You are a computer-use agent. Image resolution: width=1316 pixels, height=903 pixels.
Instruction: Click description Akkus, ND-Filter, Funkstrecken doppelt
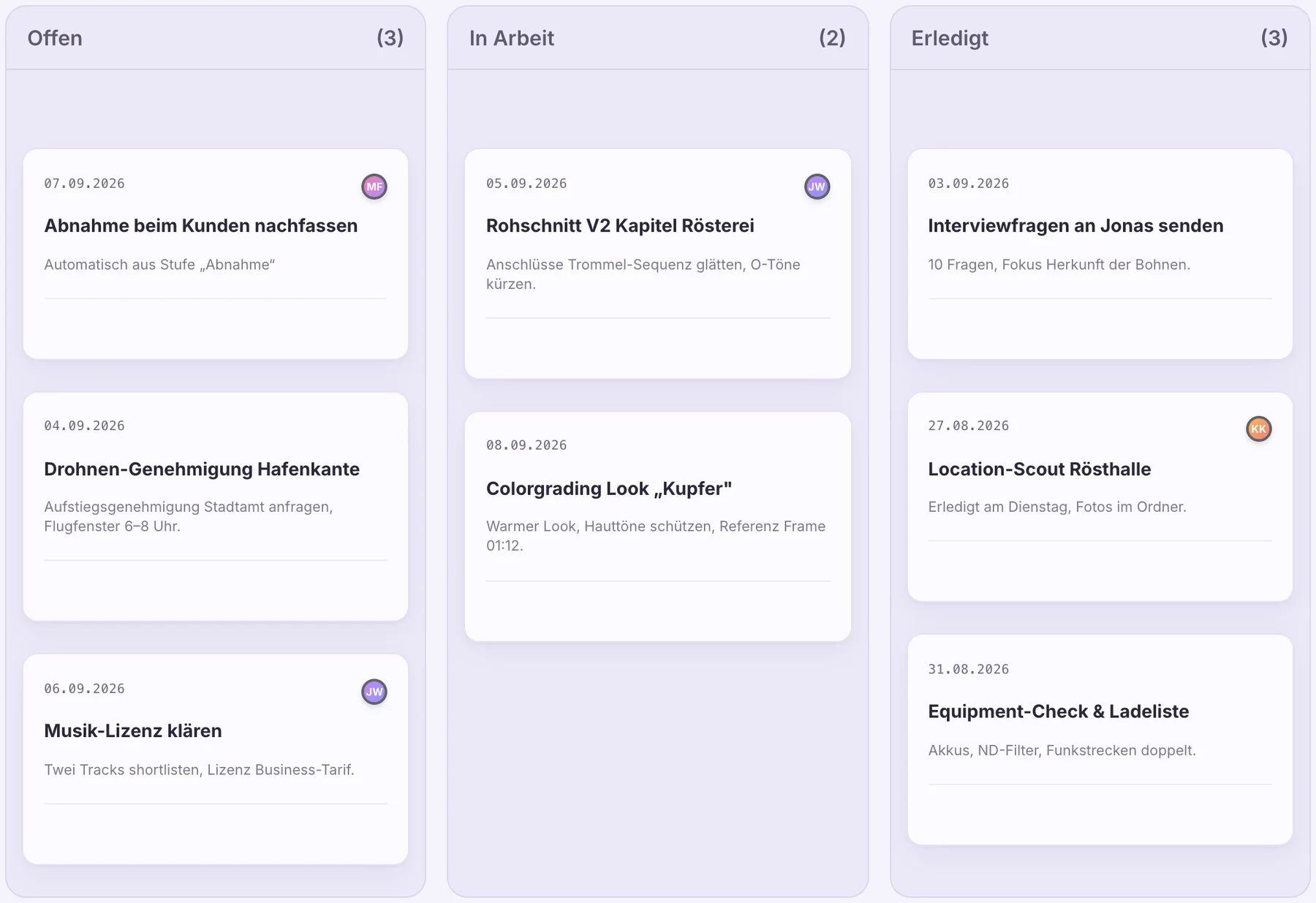click(x=1062, y=750)
